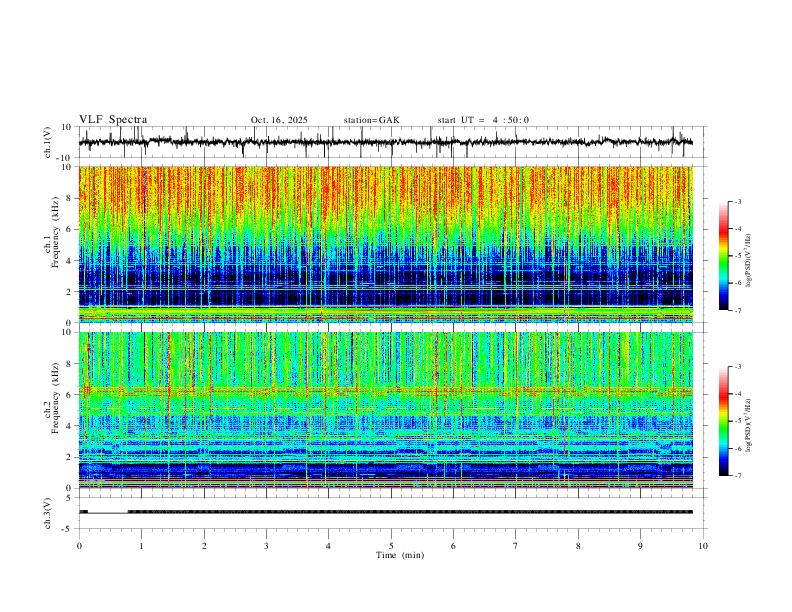Click time axis tick label '10'

703,546
